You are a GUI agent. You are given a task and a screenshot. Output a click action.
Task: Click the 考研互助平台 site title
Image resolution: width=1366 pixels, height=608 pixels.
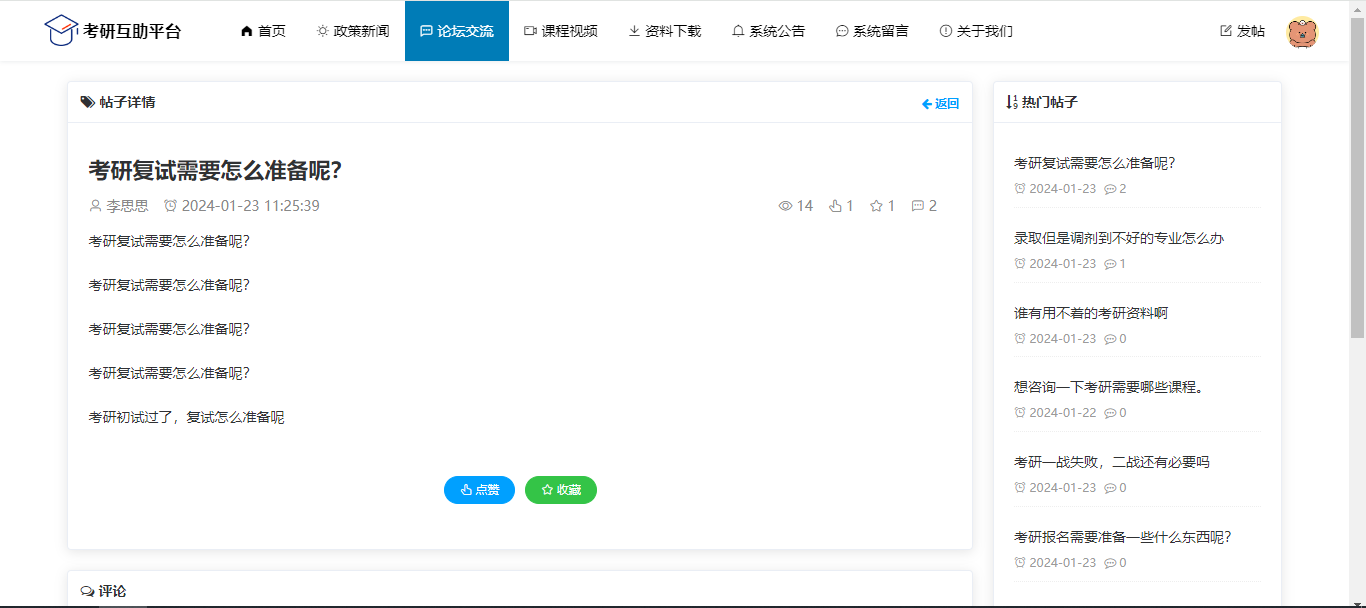[x=132, y=31]
